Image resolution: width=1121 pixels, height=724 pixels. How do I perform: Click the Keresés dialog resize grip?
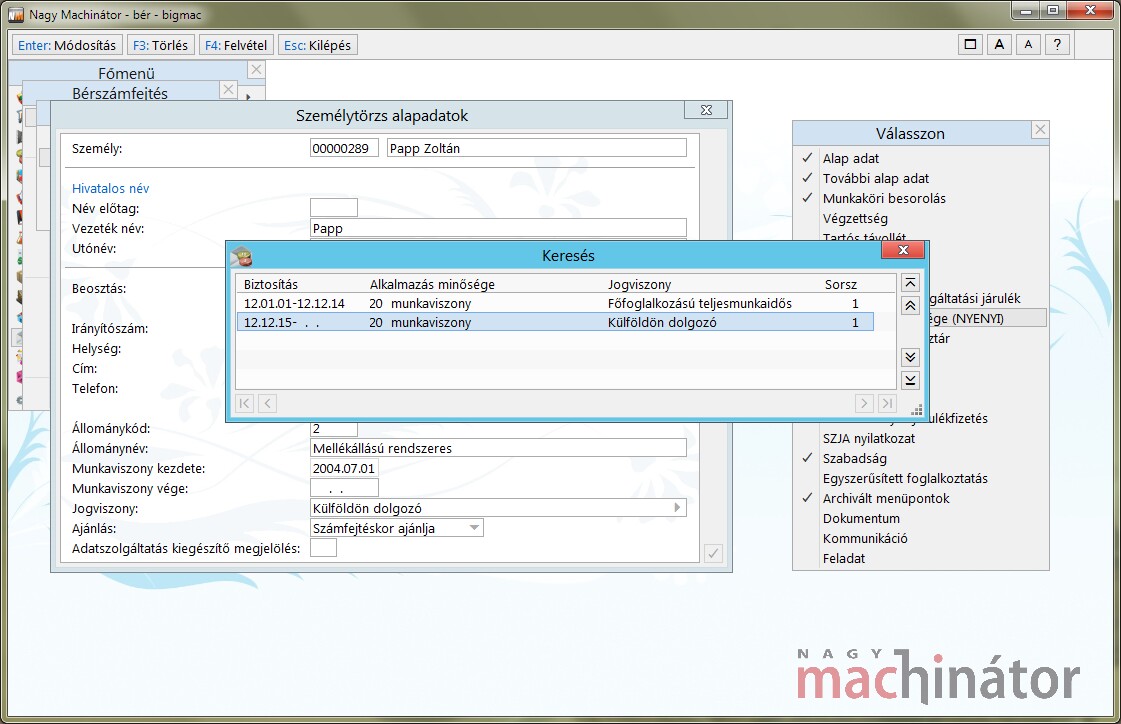(916, 410)
